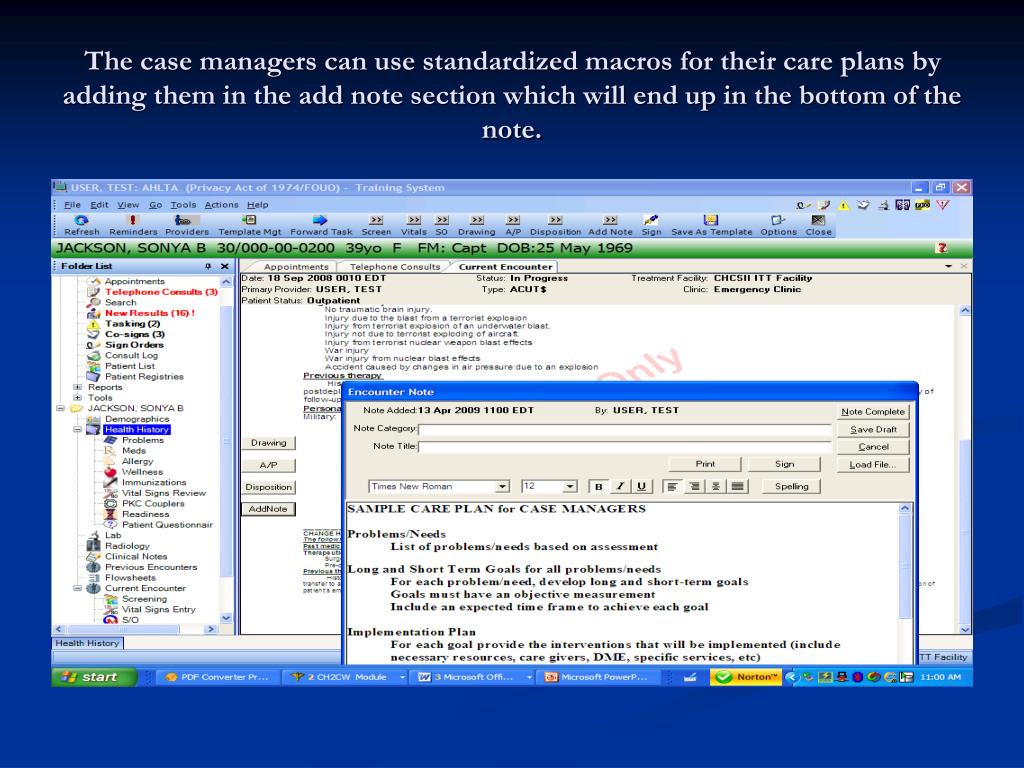The height and width of the screenshot is (768, 1024).
Task: Select Clinical Notes in folder list
Action: pos(136,556)
